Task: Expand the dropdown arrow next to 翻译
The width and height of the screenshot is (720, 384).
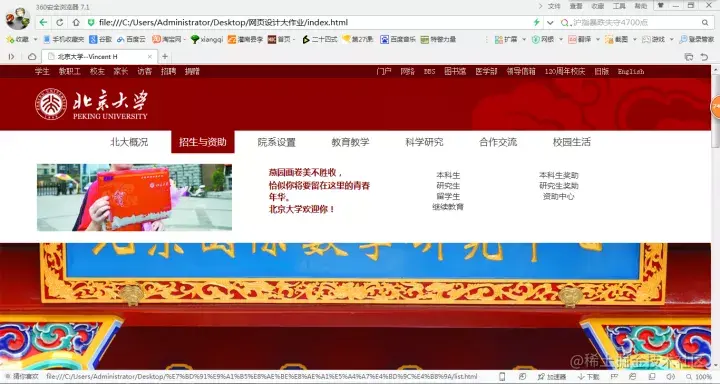Action: pos(598,40)
